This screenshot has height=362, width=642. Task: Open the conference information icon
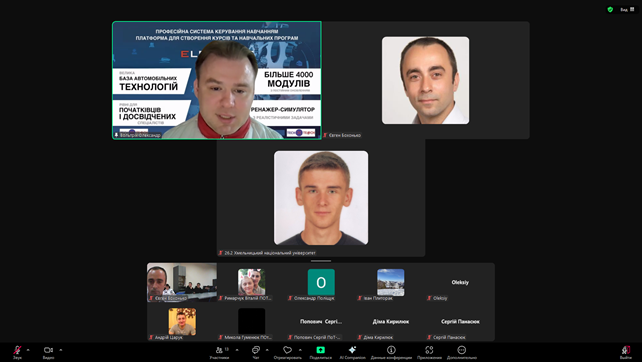(391, 351)
